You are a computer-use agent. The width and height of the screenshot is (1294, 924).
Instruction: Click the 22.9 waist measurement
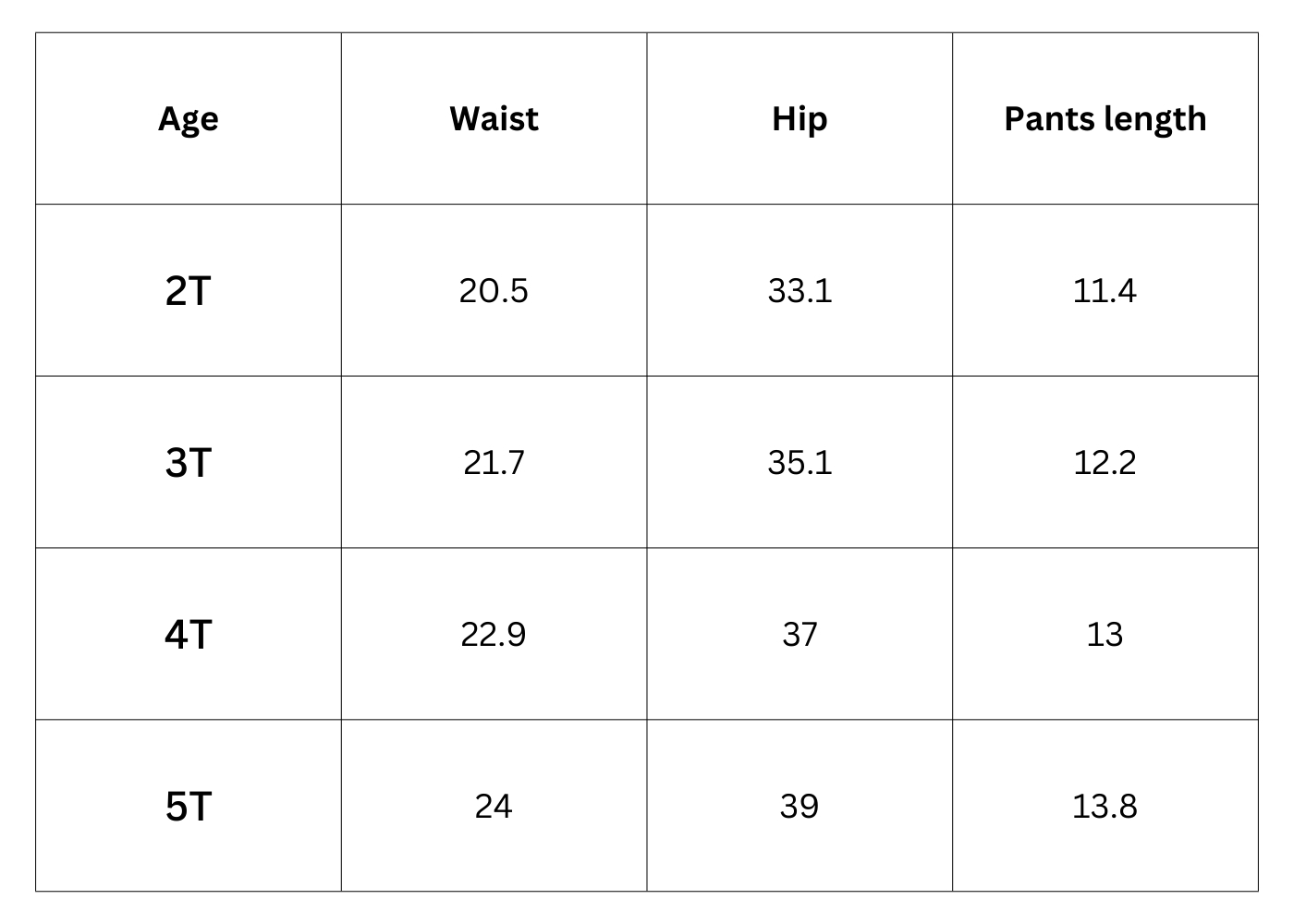[494, 635]
